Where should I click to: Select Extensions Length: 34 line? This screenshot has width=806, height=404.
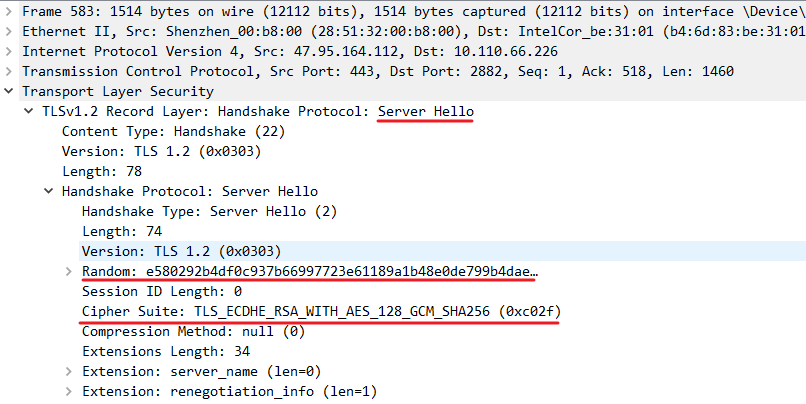tap(163, 351)
